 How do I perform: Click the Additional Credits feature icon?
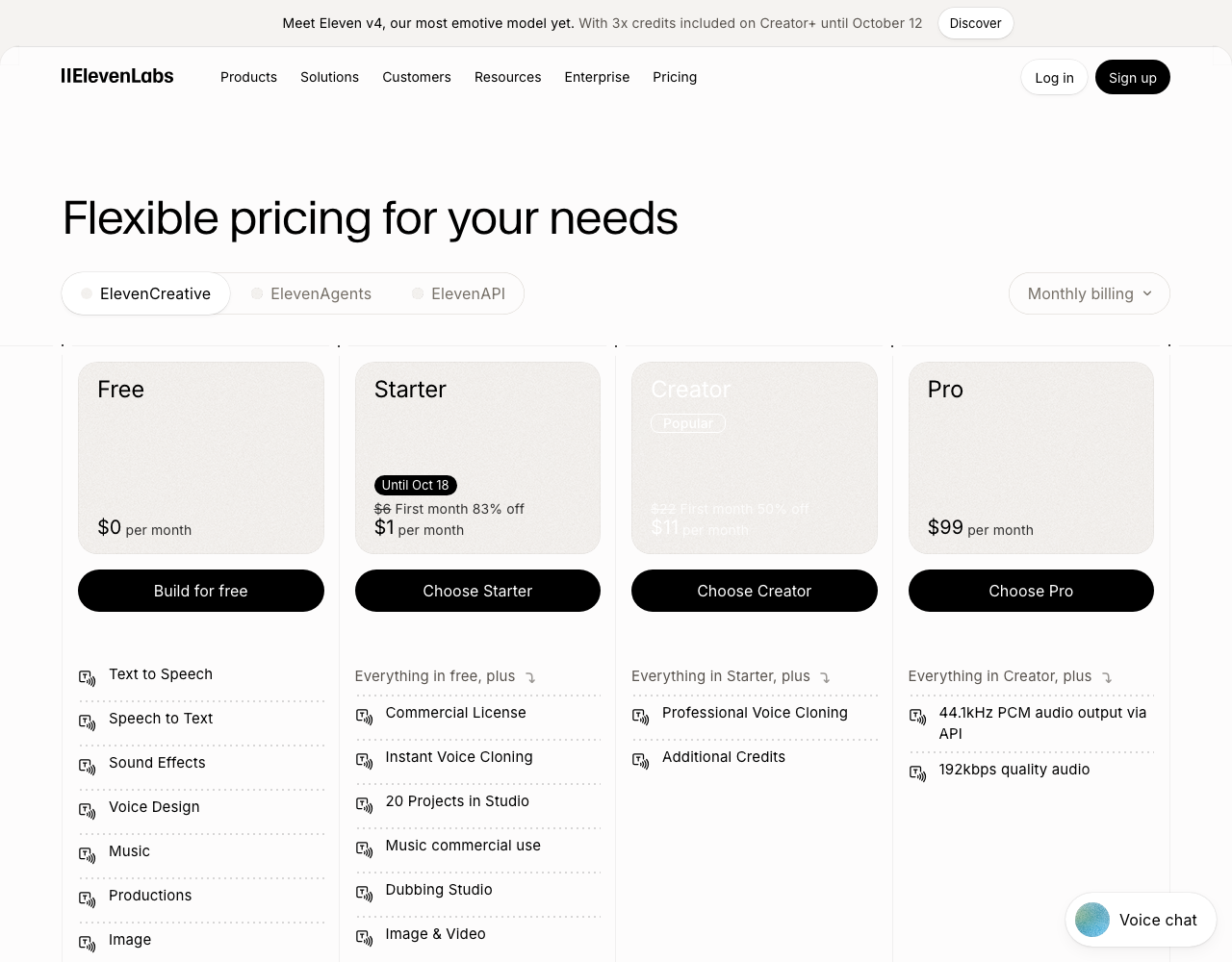tap(640, 761)
